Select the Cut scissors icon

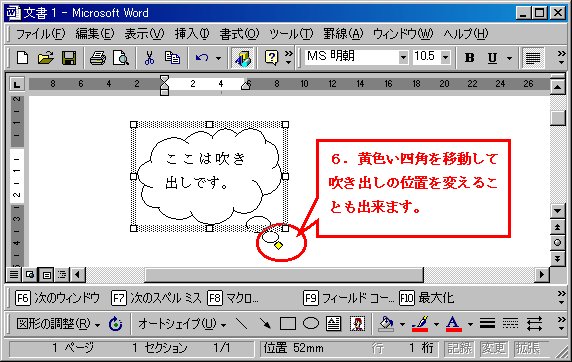click(x=149, y=58)
